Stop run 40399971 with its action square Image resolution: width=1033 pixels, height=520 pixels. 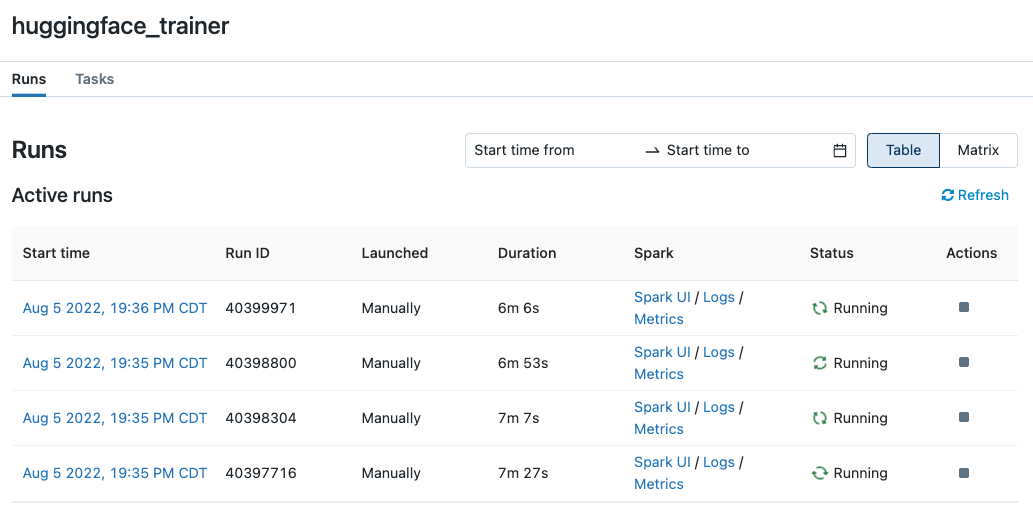point(964,307)
